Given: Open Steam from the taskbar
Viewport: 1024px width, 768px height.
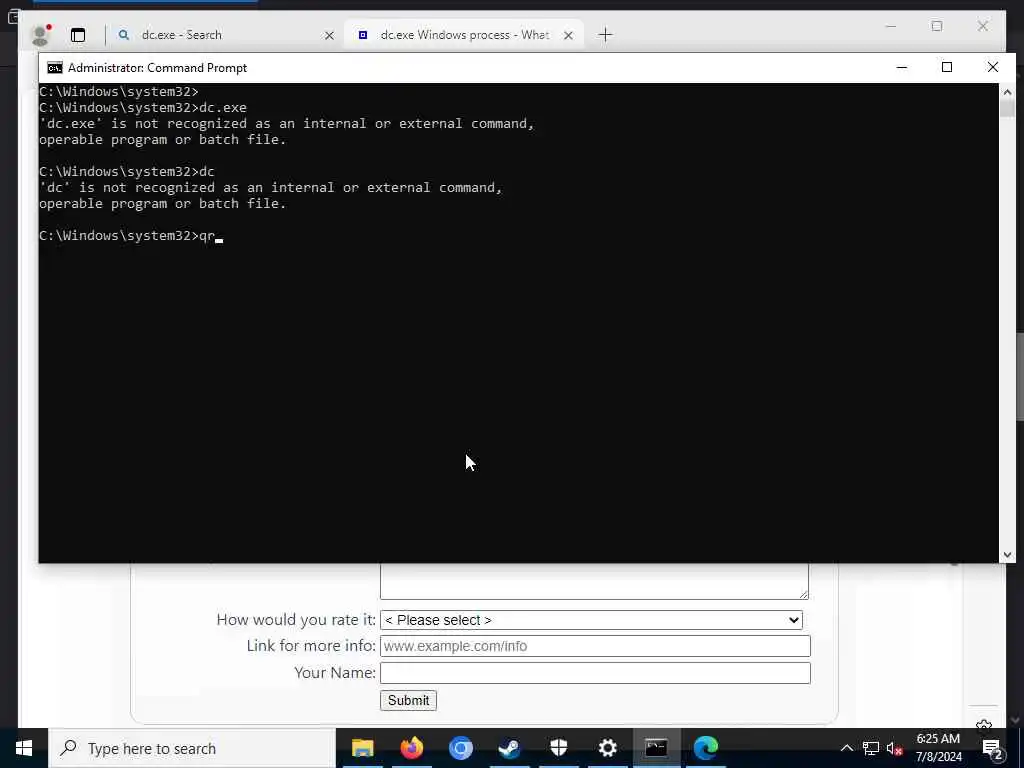Looking at the screenshot, I should [509, 748].
